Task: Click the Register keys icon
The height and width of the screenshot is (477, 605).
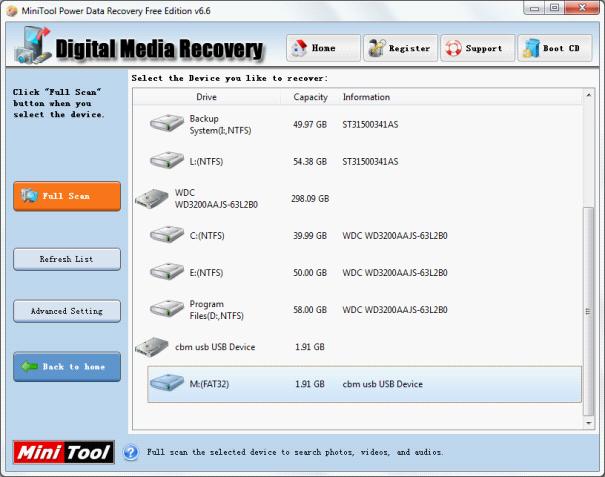Action: (377, 48)
